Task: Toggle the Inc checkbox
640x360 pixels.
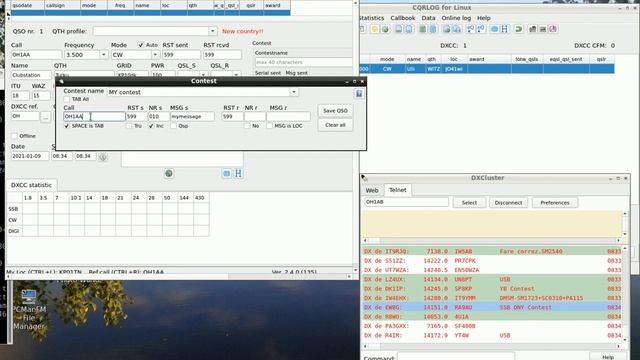Action: 151,126
